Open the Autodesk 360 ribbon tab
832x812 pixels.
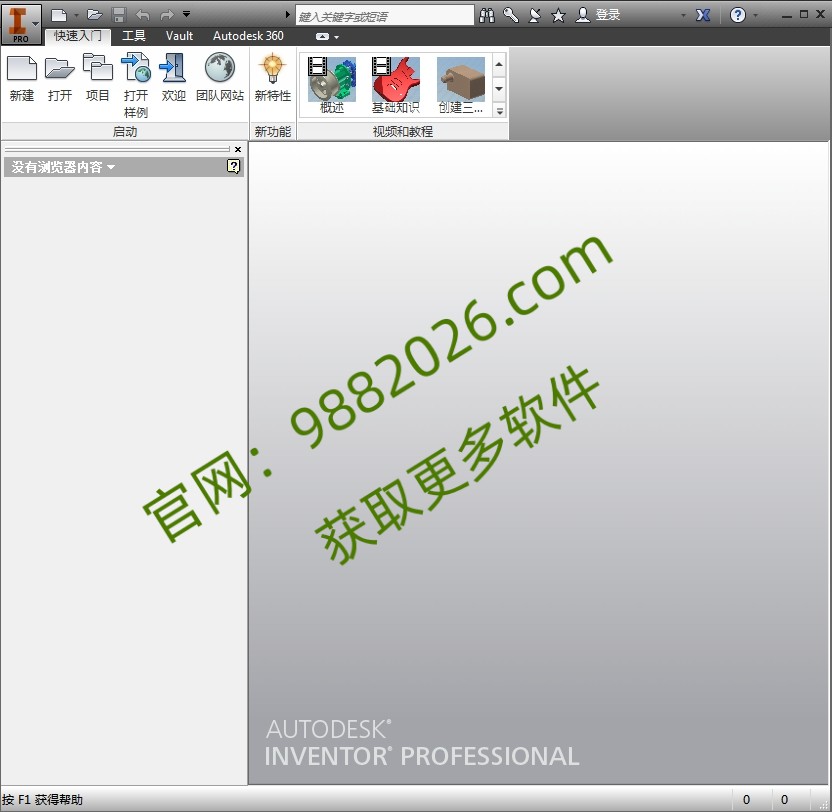248,35
